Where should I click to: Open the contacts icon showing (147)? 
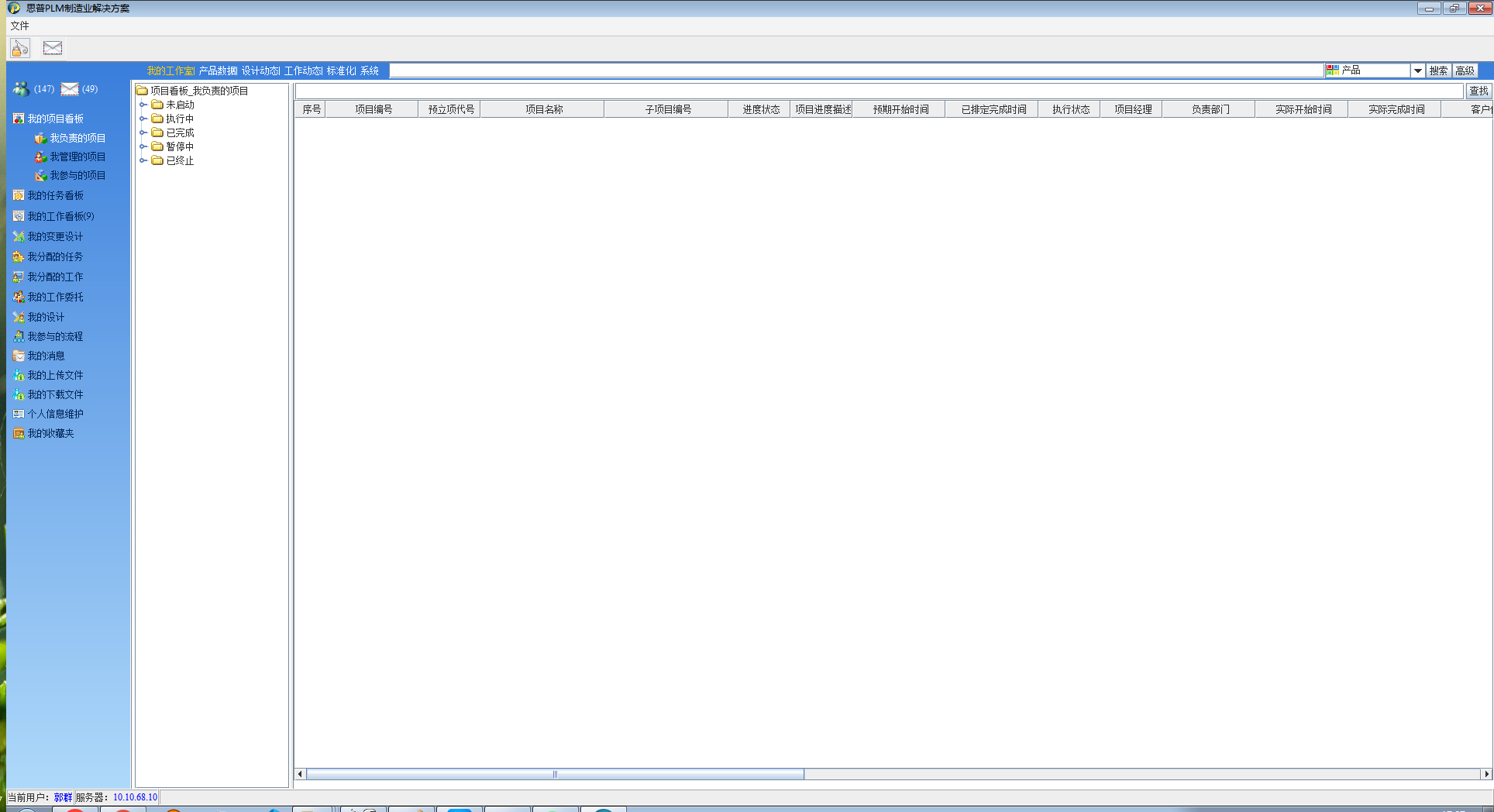coord(21,88)
